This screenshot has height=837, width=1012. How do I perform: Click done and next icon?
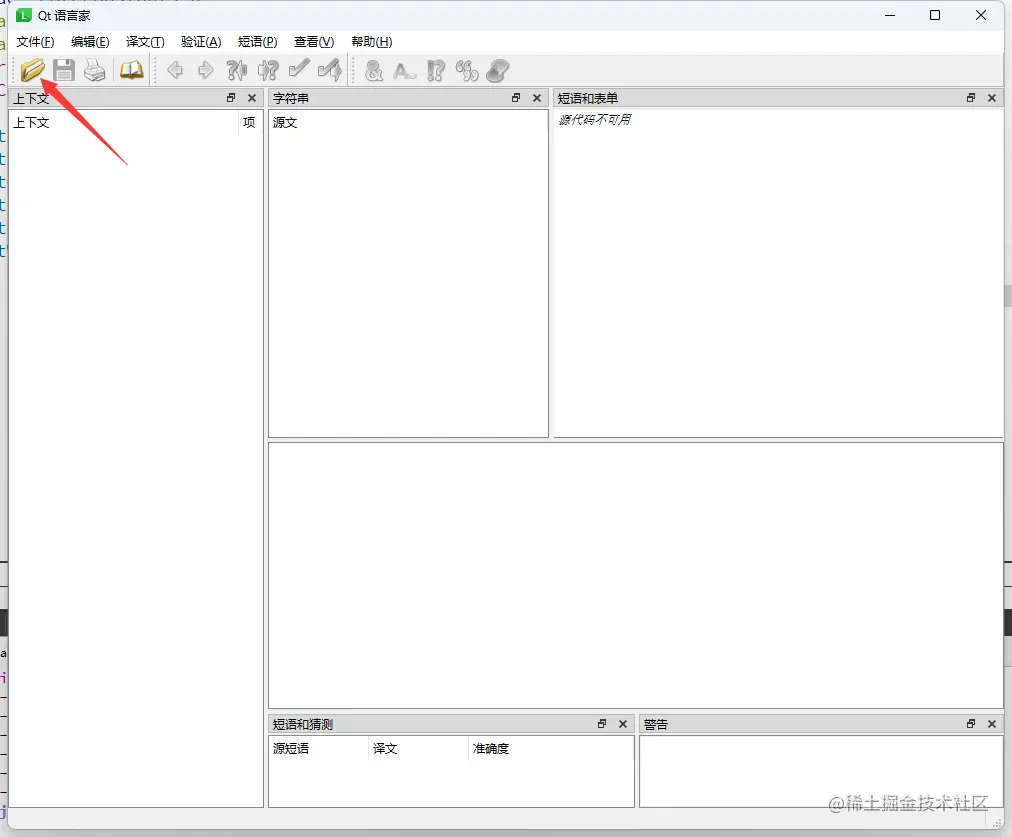coord(330,70)
